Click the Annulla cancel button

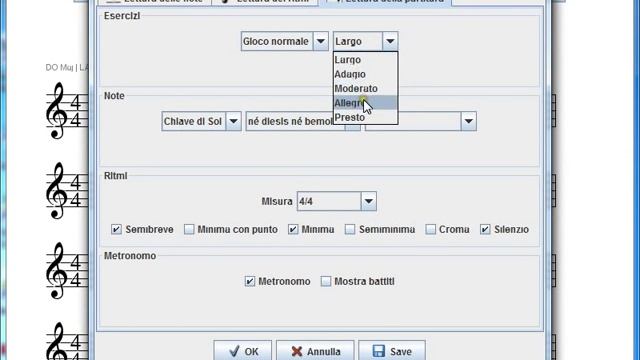click(x=315, y=351)
